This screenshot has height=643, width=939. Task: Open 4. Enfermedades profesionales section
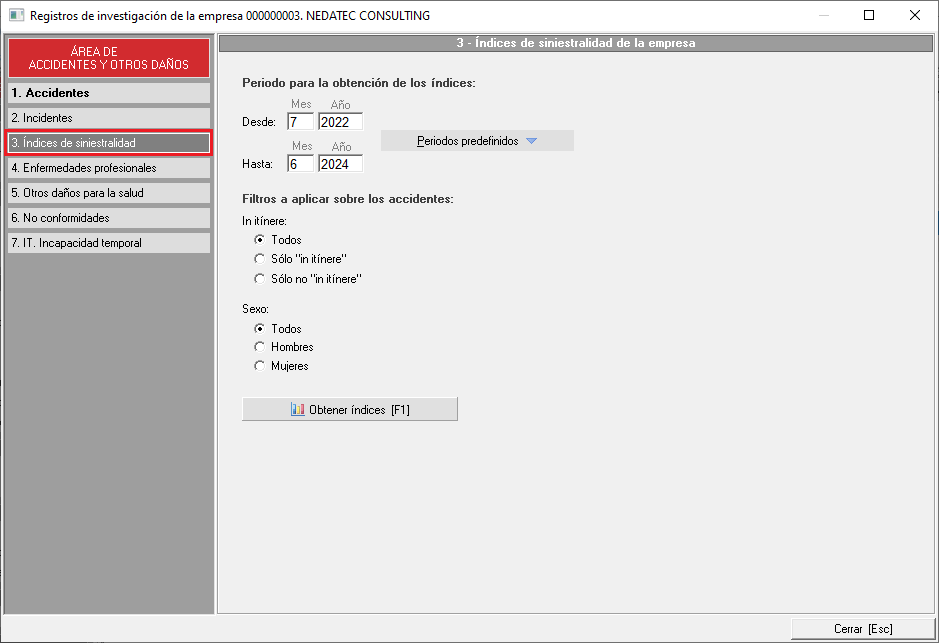109,168
